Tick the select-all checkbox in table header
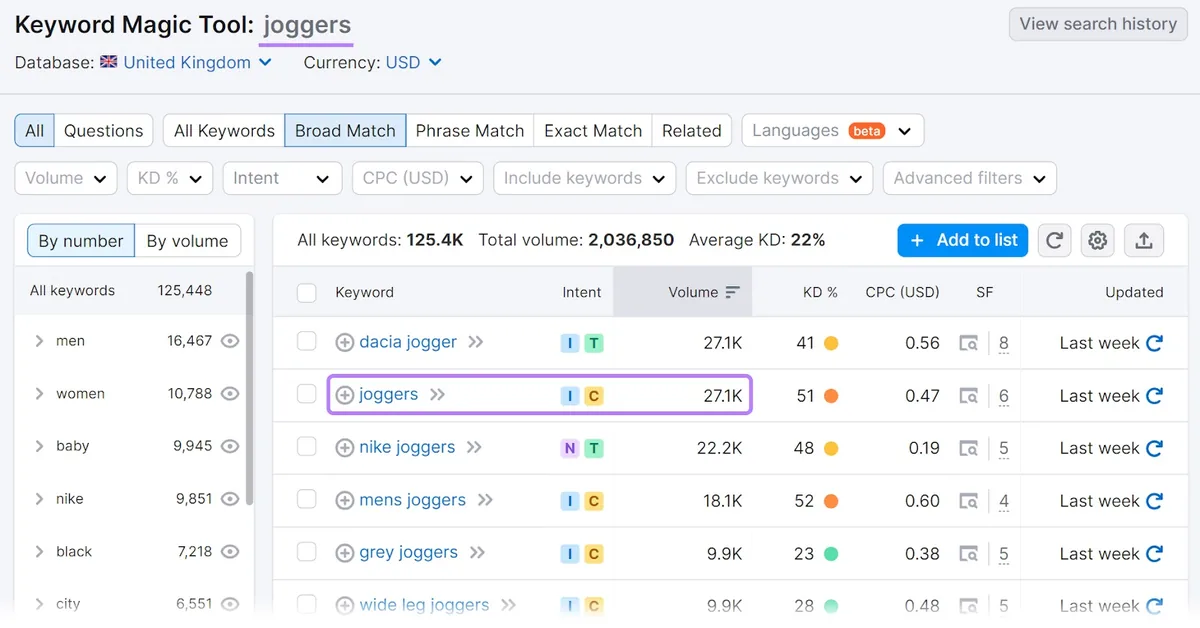This screenshot has width=1200, height=628. tap(307, 292)
